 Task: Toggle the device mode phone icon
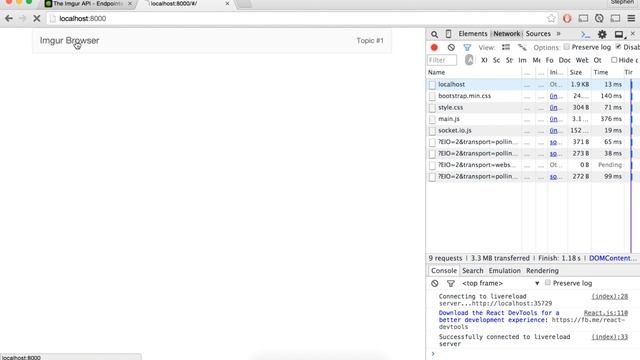(448, 34)
